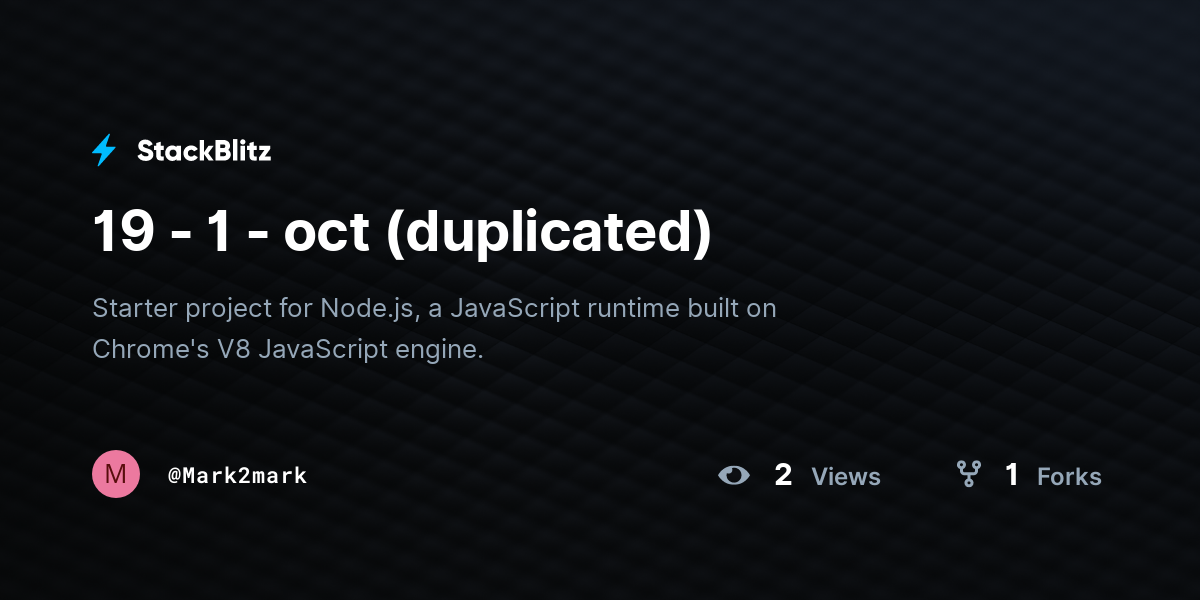1200x600 pixels.
Task: Click the view count number 2
Action: [x=783, y=475]
